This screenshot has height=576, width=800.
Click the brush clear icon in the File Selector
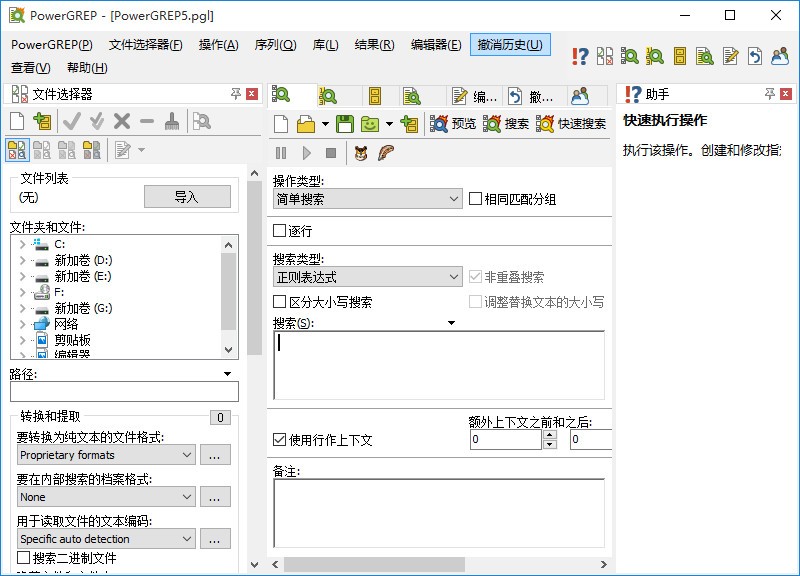pyautogui.click(x=172, y=121)
